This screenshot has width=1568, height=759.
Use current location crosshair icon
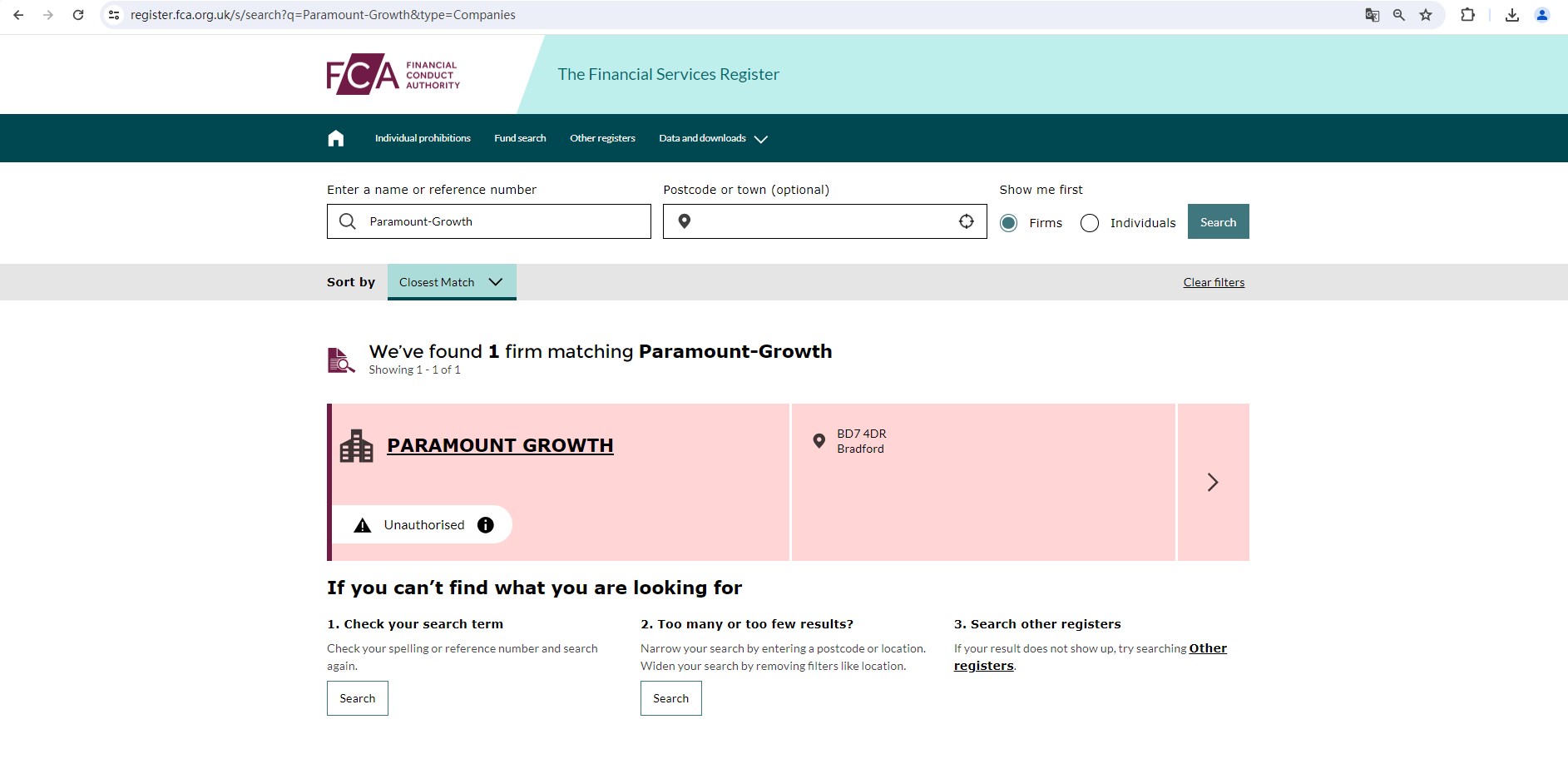(x=966, y=221)
